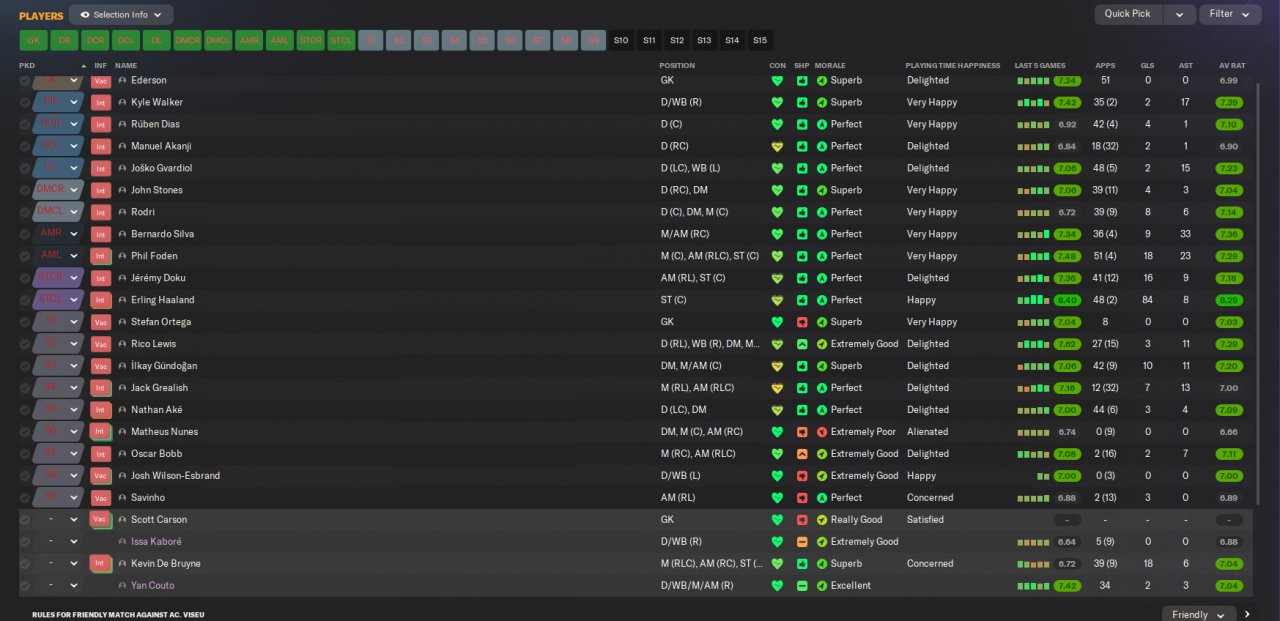Sort by the MORALE column header
The height and width of the screenshot is (621, 1280).
coord(830,65)
